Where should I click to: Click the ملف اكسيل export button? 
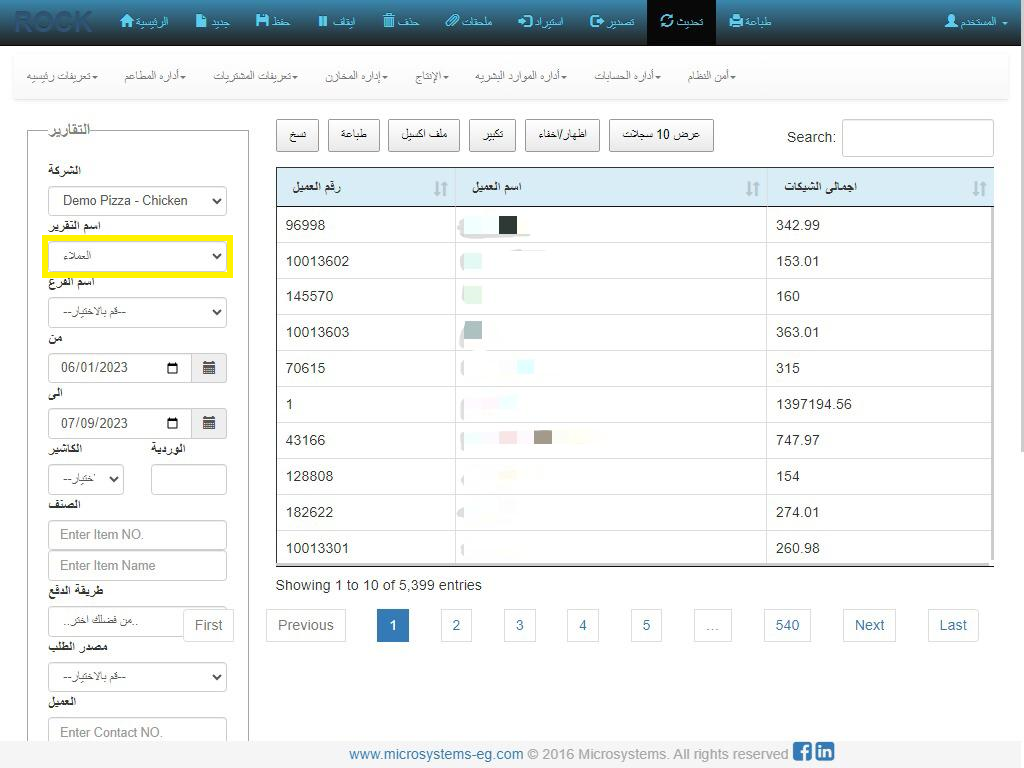pyautogui.click(x=424, y=135)
